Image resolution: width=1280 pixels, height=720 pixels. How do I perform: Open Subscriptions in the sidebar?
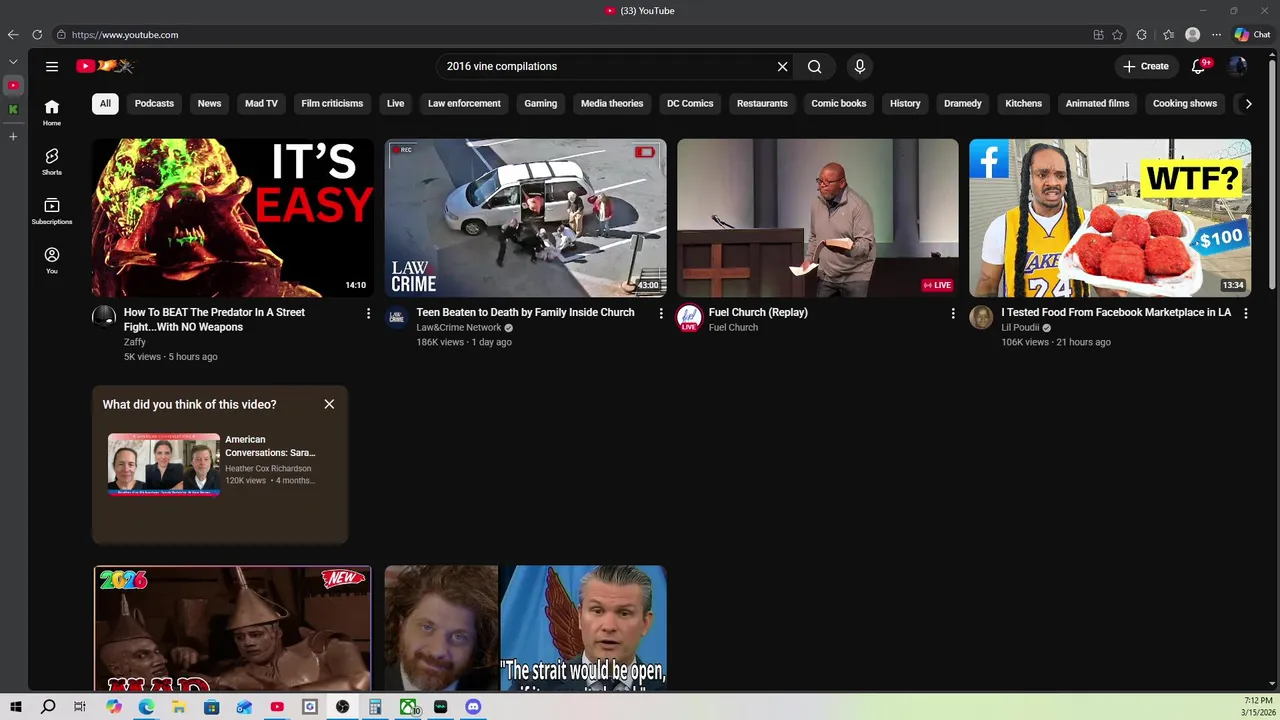click(x=52, y=210)
